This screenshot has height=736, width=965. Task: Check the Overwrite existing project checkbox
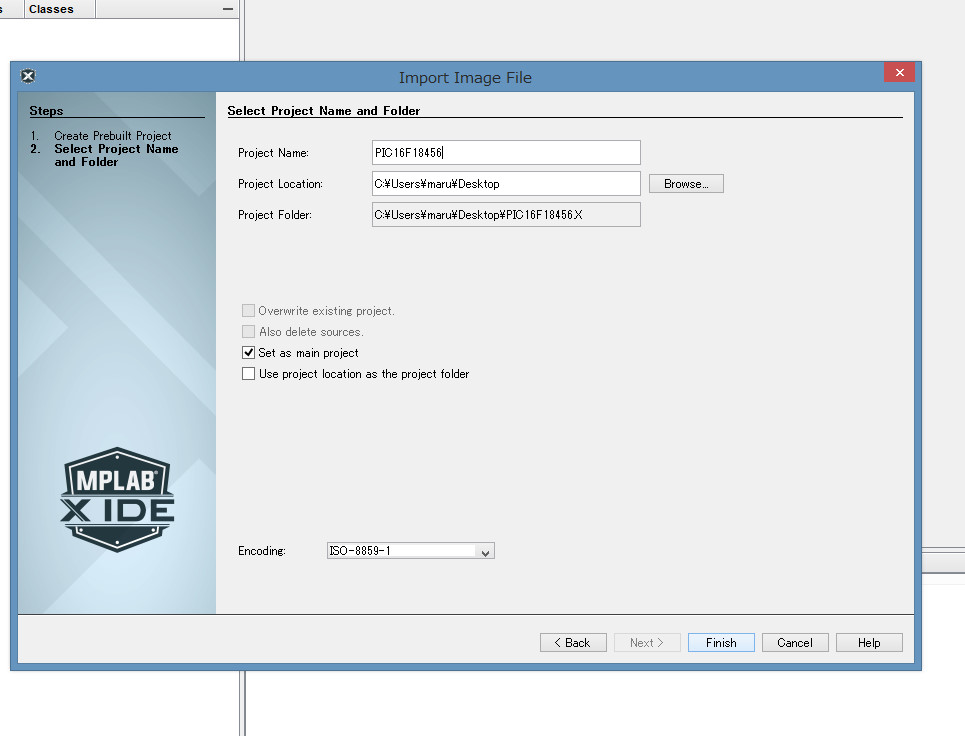[249, 311]
